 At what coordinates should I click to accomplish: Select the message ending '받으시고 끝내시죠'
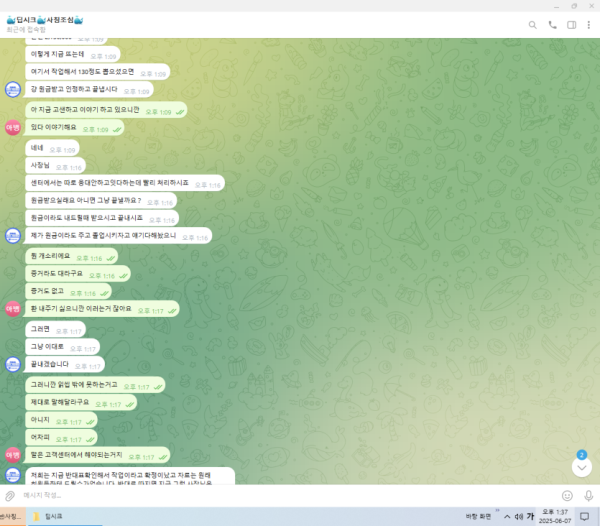pos(102,218)
